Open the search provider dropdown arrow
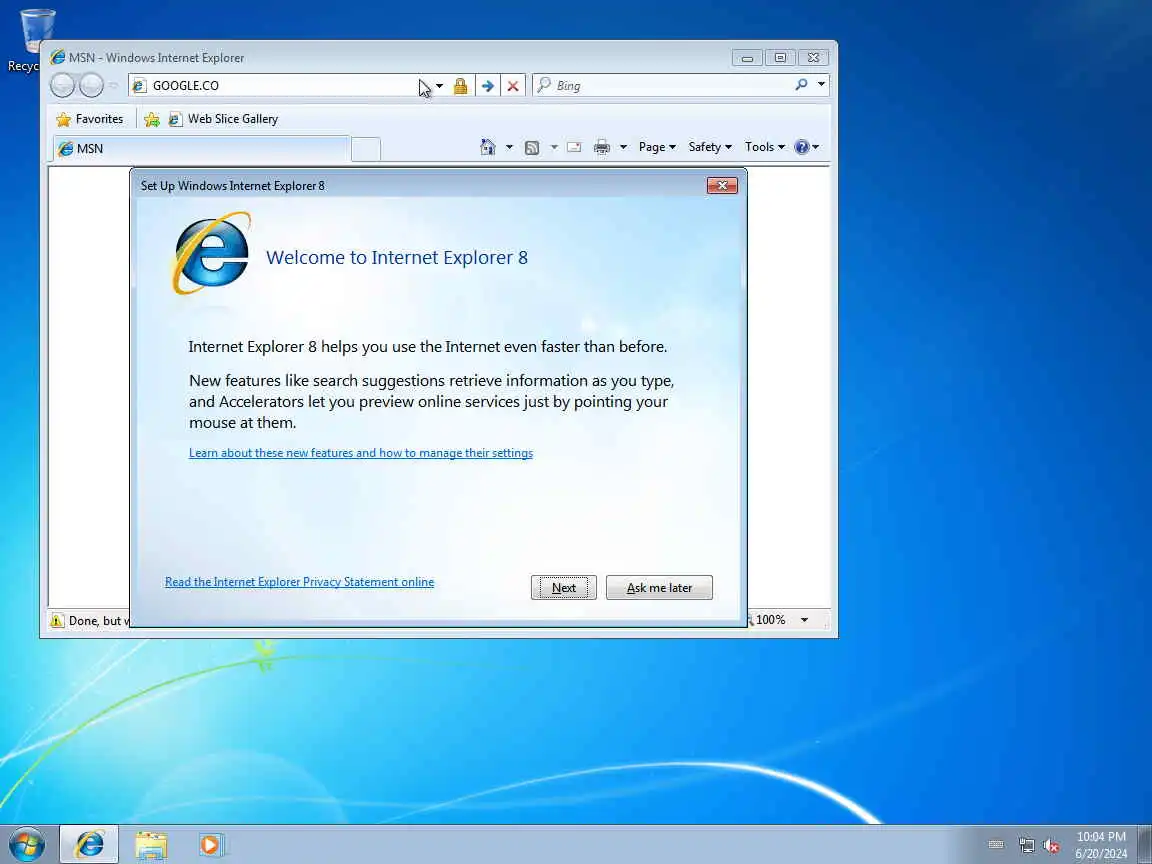 coord(821,84)
